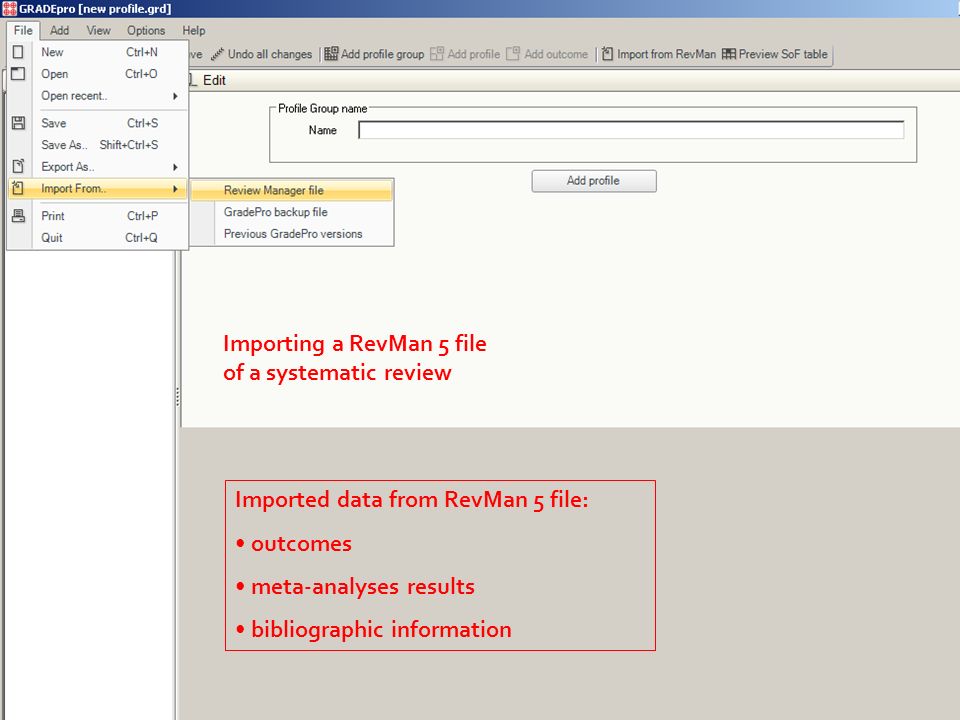Click the New file icon in File menu
960x720 pixels.
point(18,52)
